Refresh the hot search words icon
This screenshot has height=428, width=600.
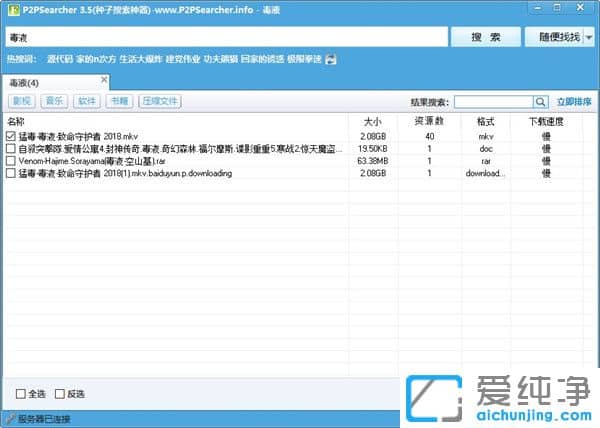coord(331,59)
